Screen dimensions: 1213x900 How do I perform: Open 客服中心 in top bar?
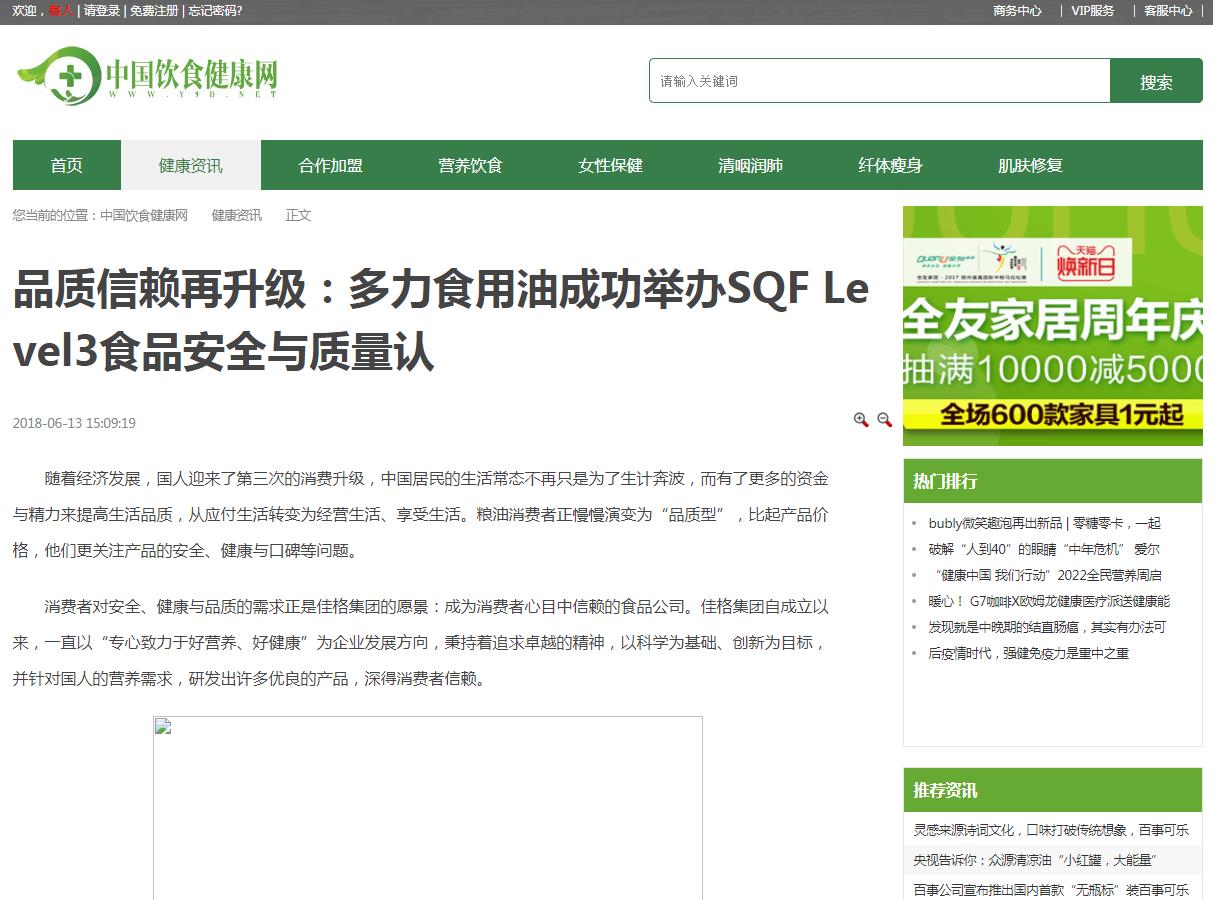coord(1168,11)
